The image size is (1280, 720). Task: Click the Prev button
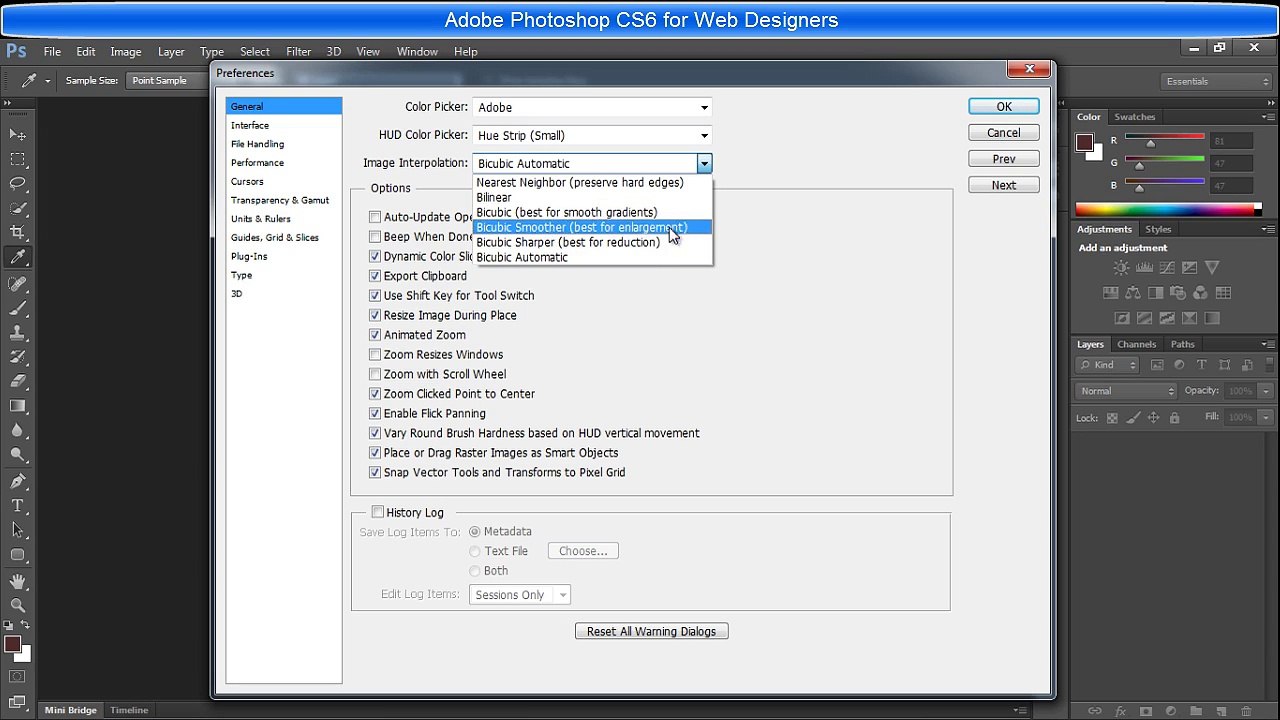[1004, 159]
